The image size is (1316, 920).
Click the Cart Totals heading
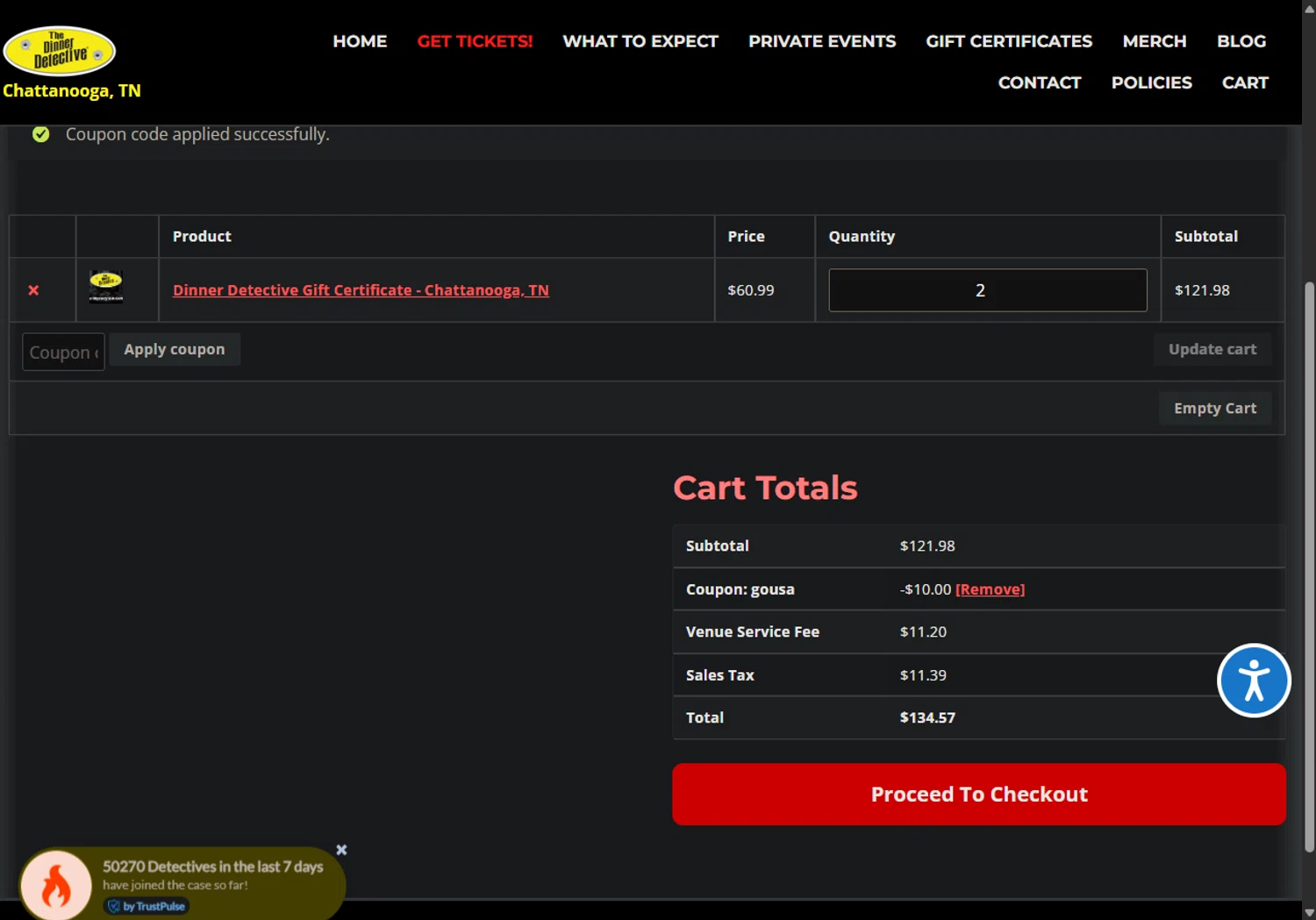765,488
